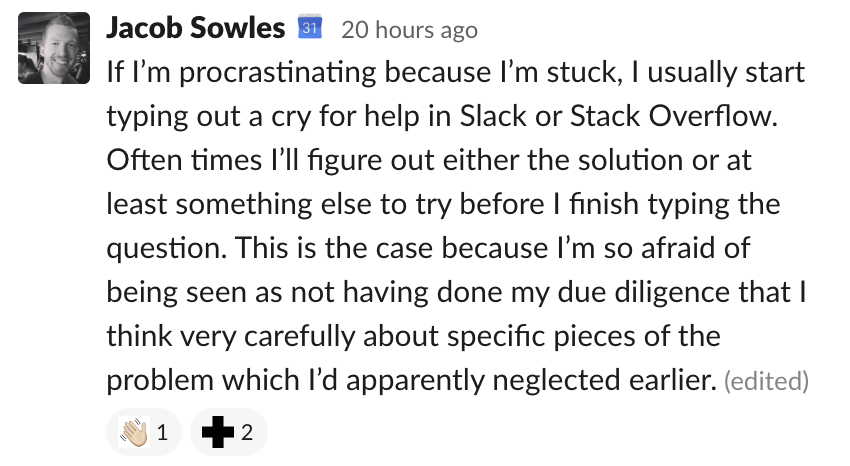Click the count 1 on the wave reaction

(x=162, y=432)
